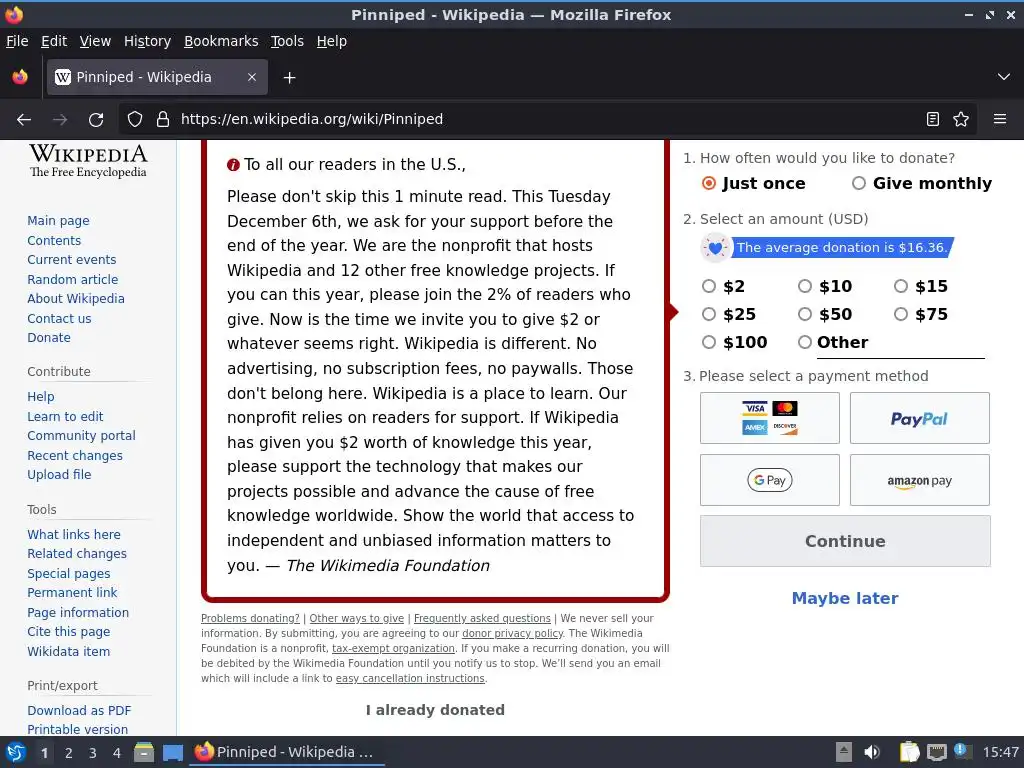Open the History menu
The image size is (1024, 768).
coord(147,41)
